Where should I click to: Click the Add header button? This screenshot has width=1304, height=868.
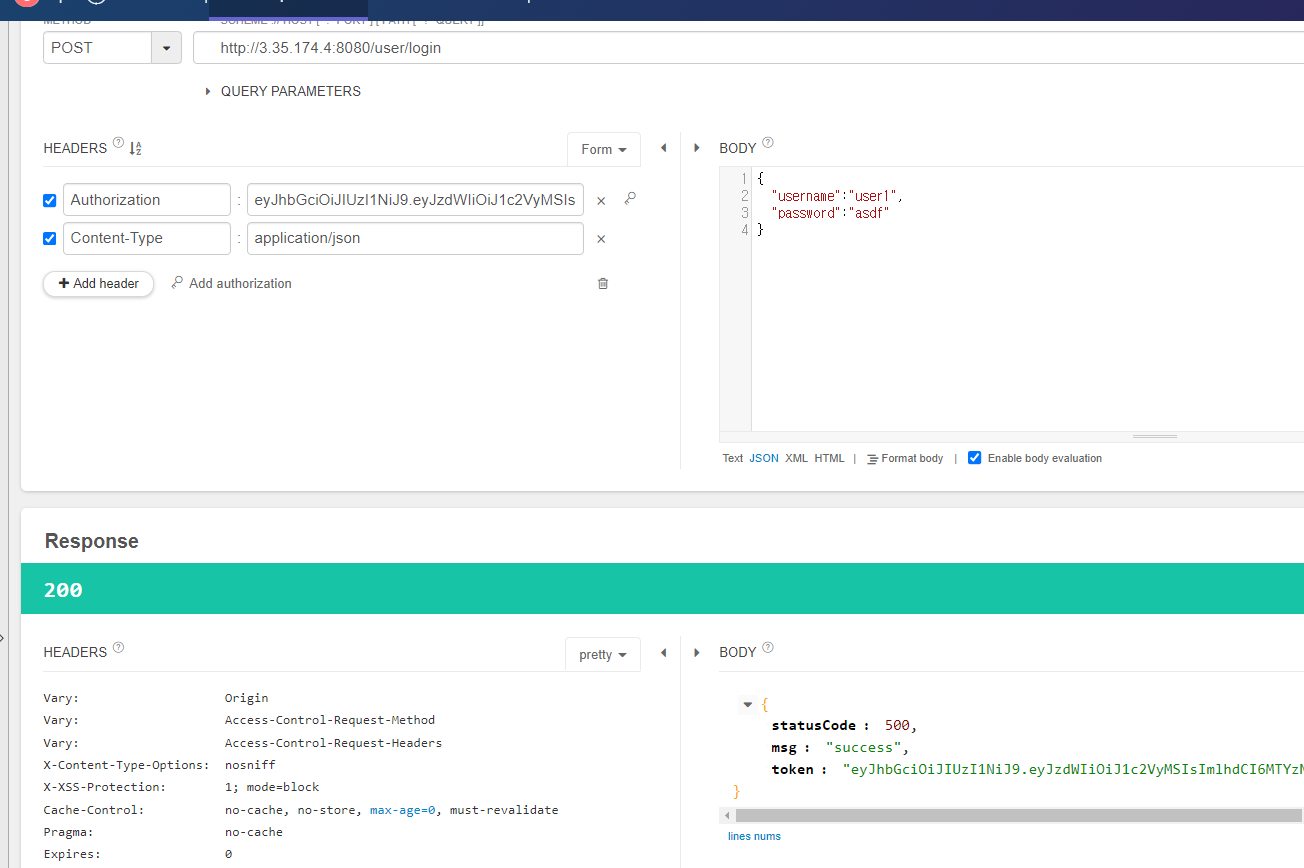point(98,284)
